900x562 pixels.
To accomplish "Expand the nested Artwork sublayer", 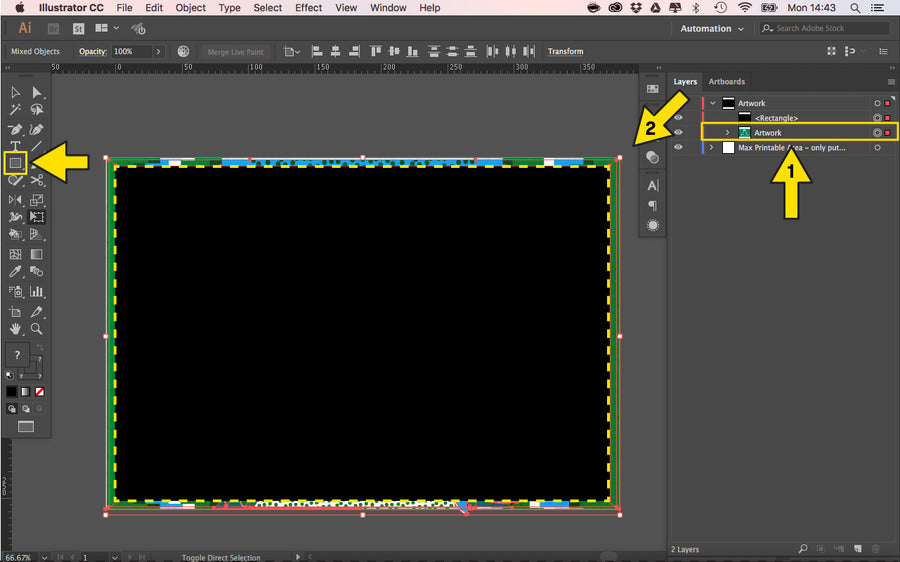I will [x=727, y=133].
